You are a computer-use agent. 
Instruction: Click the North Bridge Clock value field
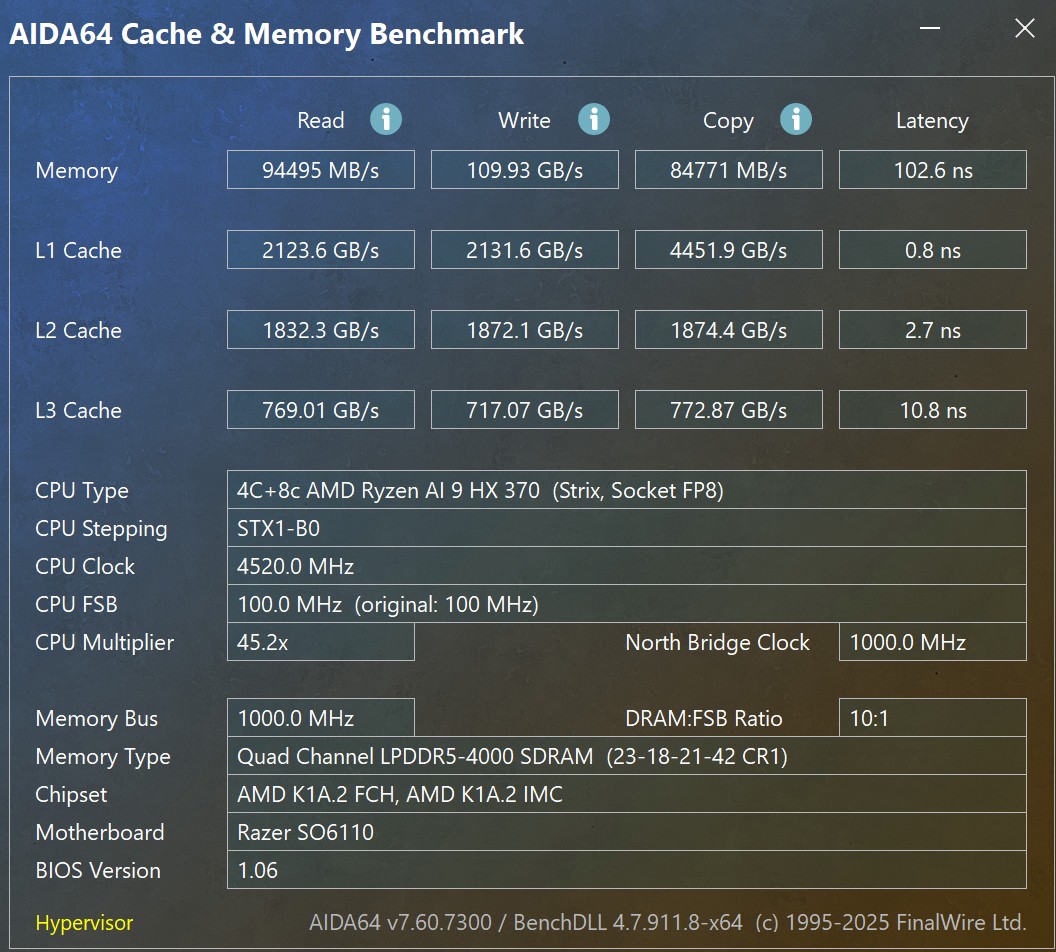(x=933, y=642)
